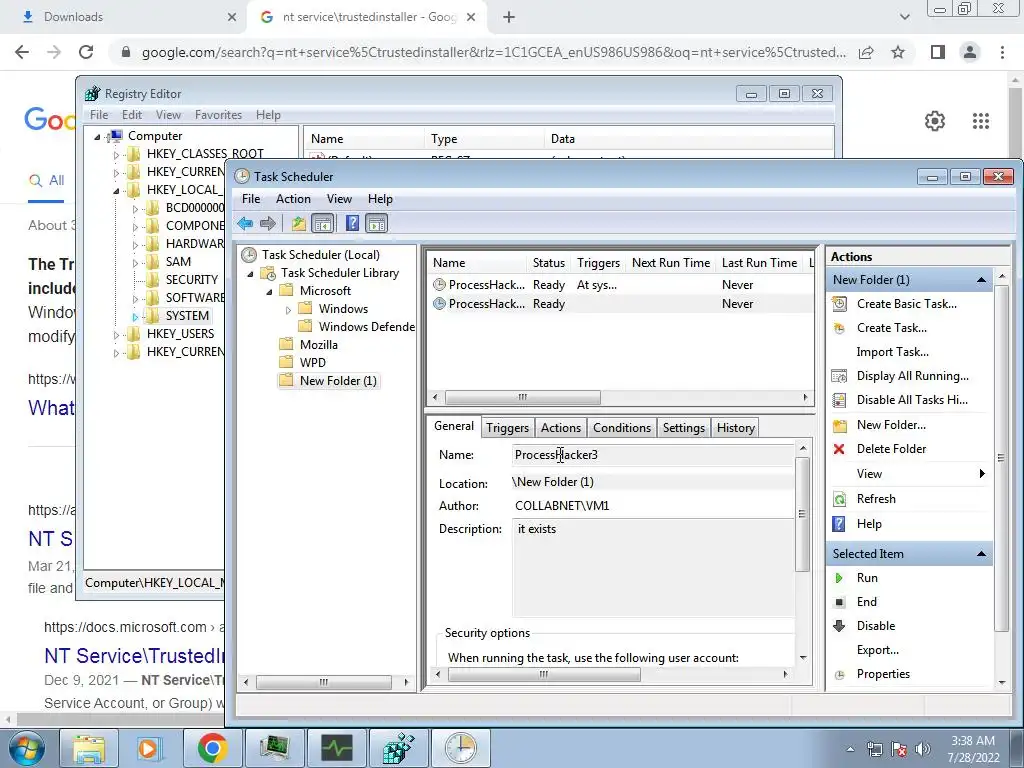Collapse the Computer node in Registry Editor
This screenshot has height=768, width=1024.
click(x=97, y=136)
